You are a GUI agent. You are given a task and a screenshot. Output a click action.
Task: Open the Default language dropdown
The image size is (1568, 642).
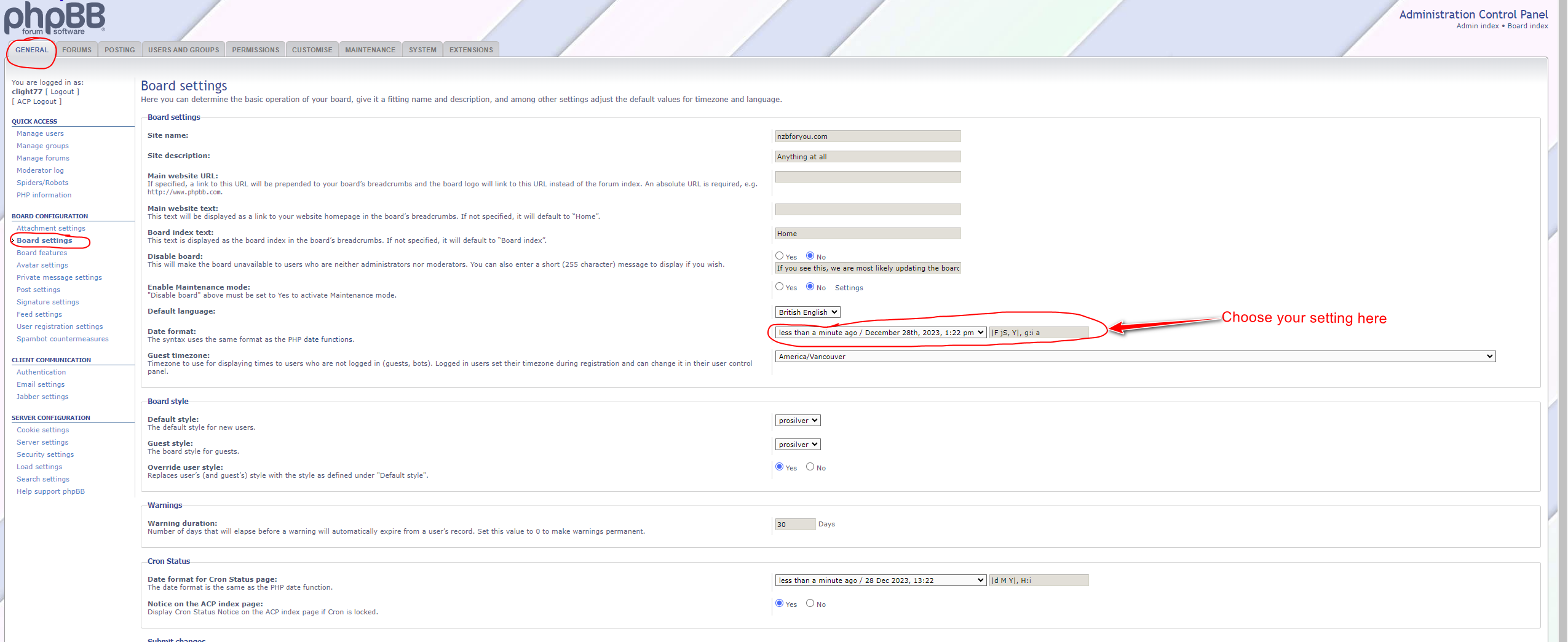point(807,312)
